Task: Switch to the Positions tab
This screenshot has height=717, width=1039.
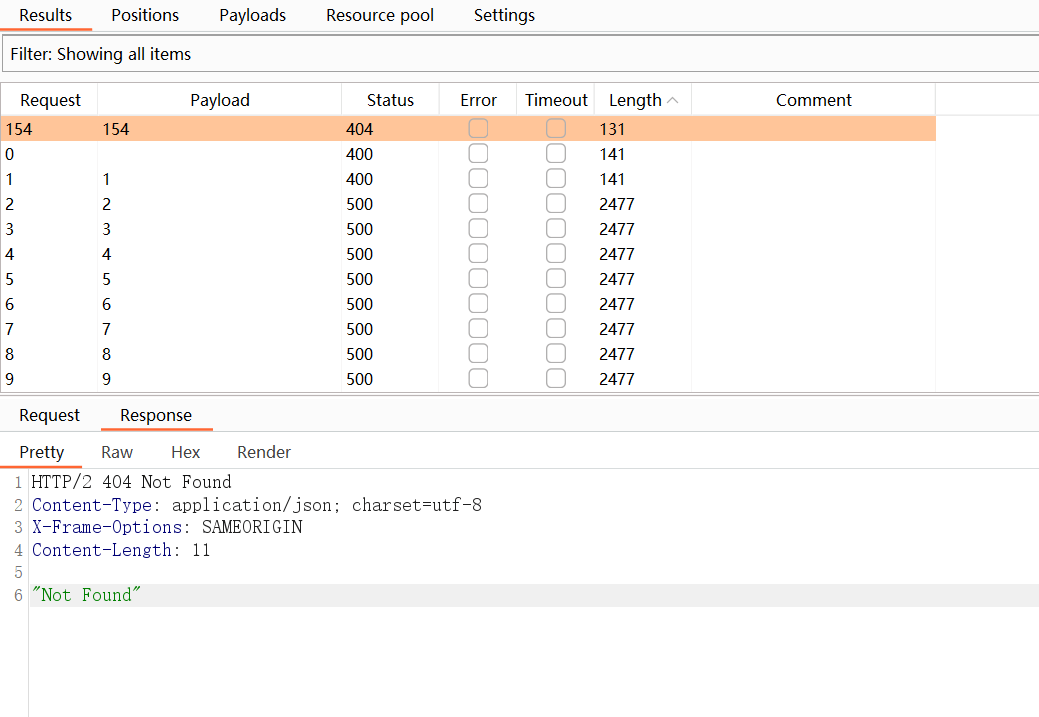Action: tap(145, 15)
